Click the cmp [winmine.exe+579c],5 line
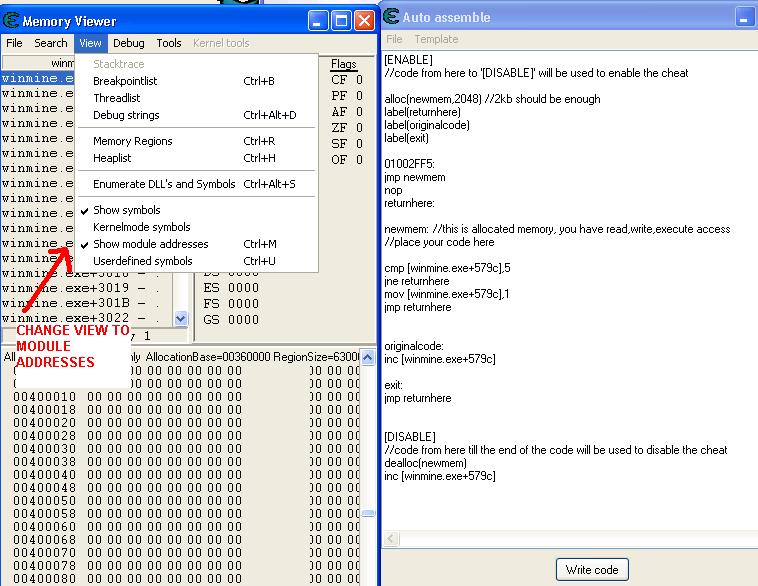 click(x=447, y=268)
